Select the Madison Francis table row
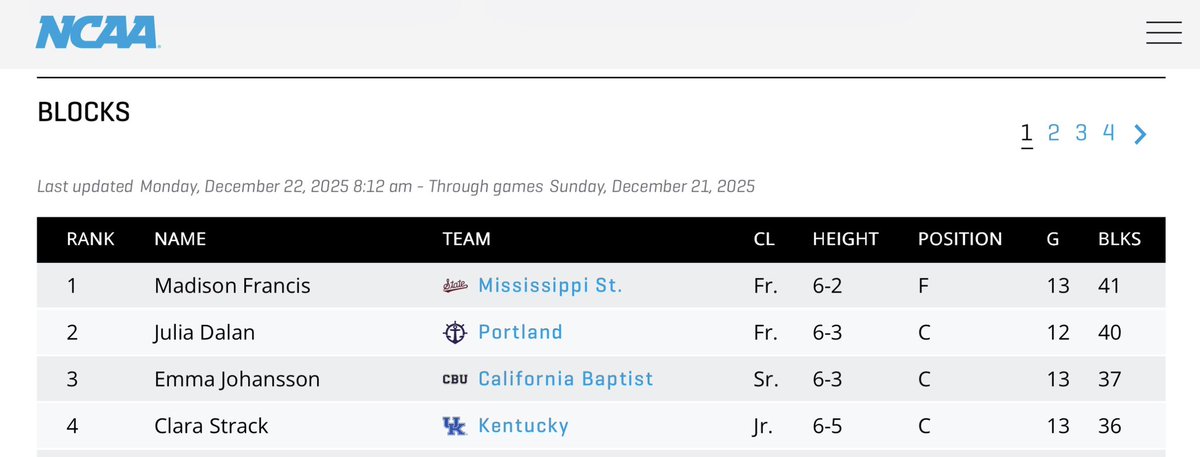This screenshot has height=457, width=1200. [x=601, y=286]
